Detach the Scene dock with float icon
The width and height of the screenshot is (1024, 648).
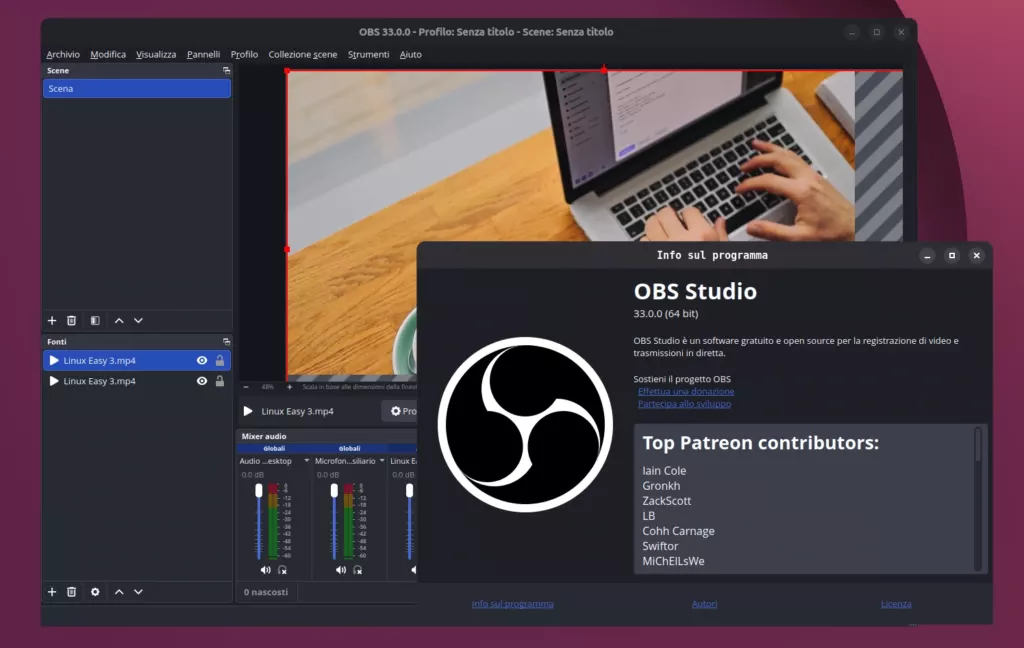(x=227, y=71)
